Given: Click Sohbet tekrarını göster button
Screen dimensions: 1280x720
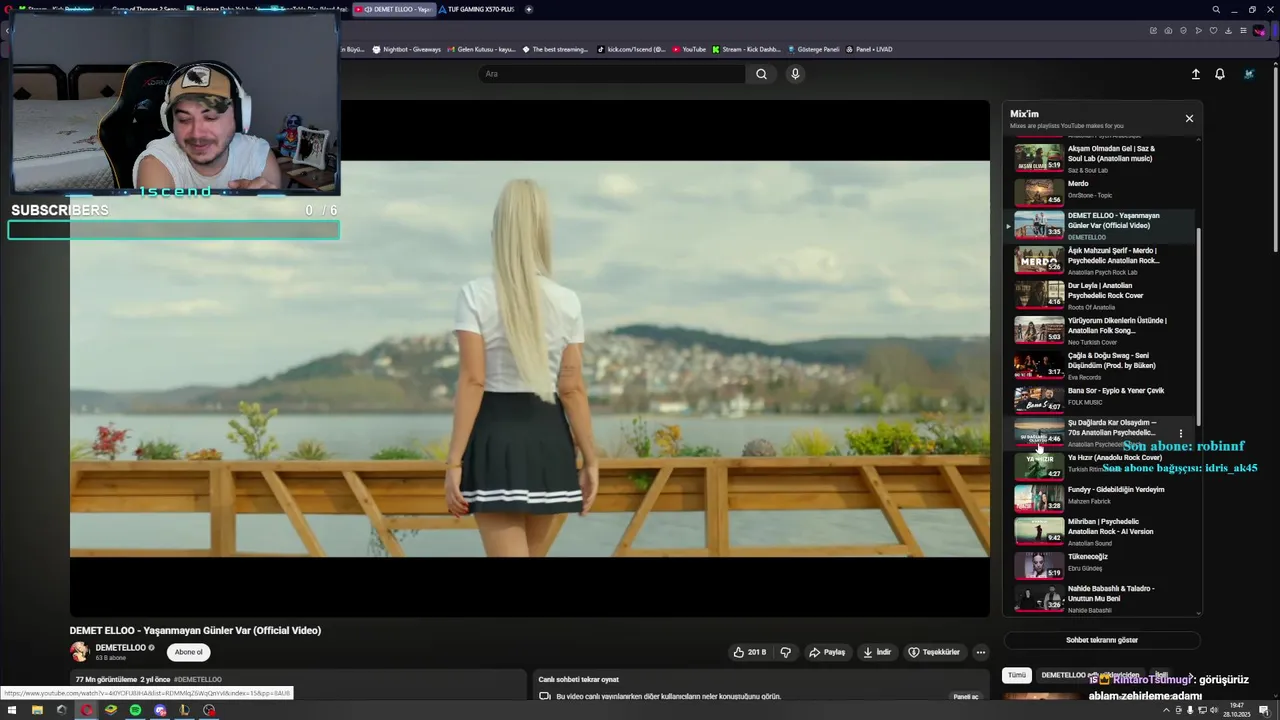Looking at the screenshot, I should [1102, 640].
